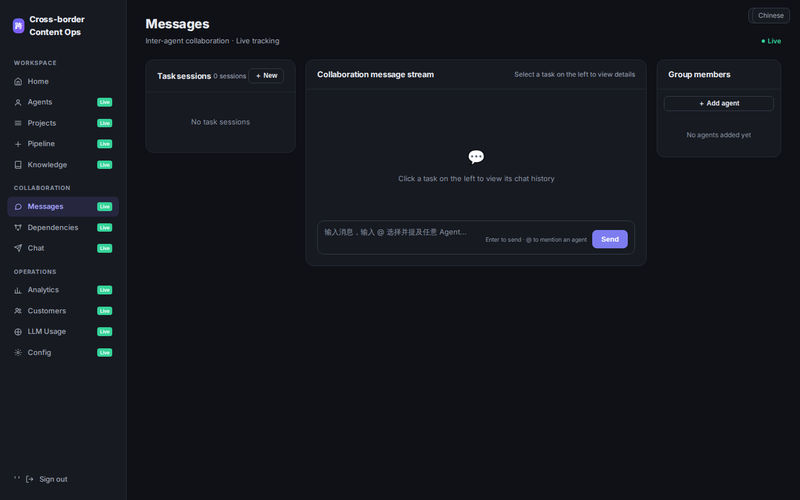800x500 pixels.
Task: Open the Pipeline menu item
Action: click(63, 144)
